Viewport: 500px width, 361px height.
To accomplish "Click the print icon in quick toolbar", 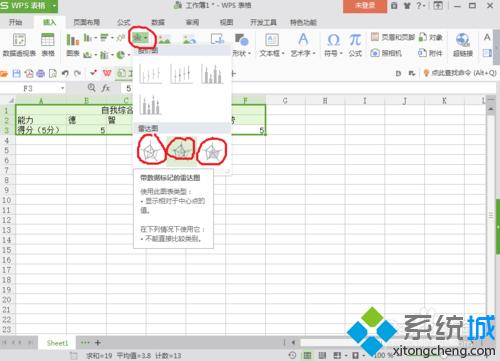I will pos(41,73).
